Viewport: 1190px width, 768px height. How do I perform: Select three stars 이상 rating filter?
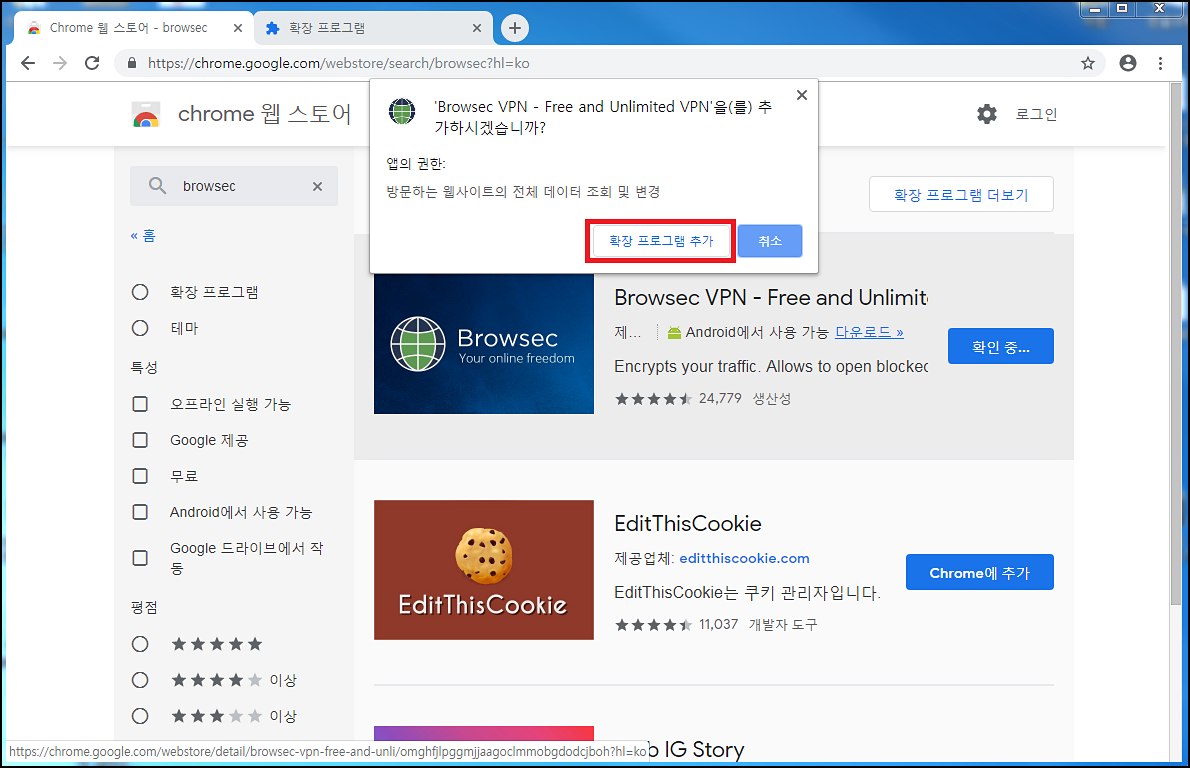(140, 716)
